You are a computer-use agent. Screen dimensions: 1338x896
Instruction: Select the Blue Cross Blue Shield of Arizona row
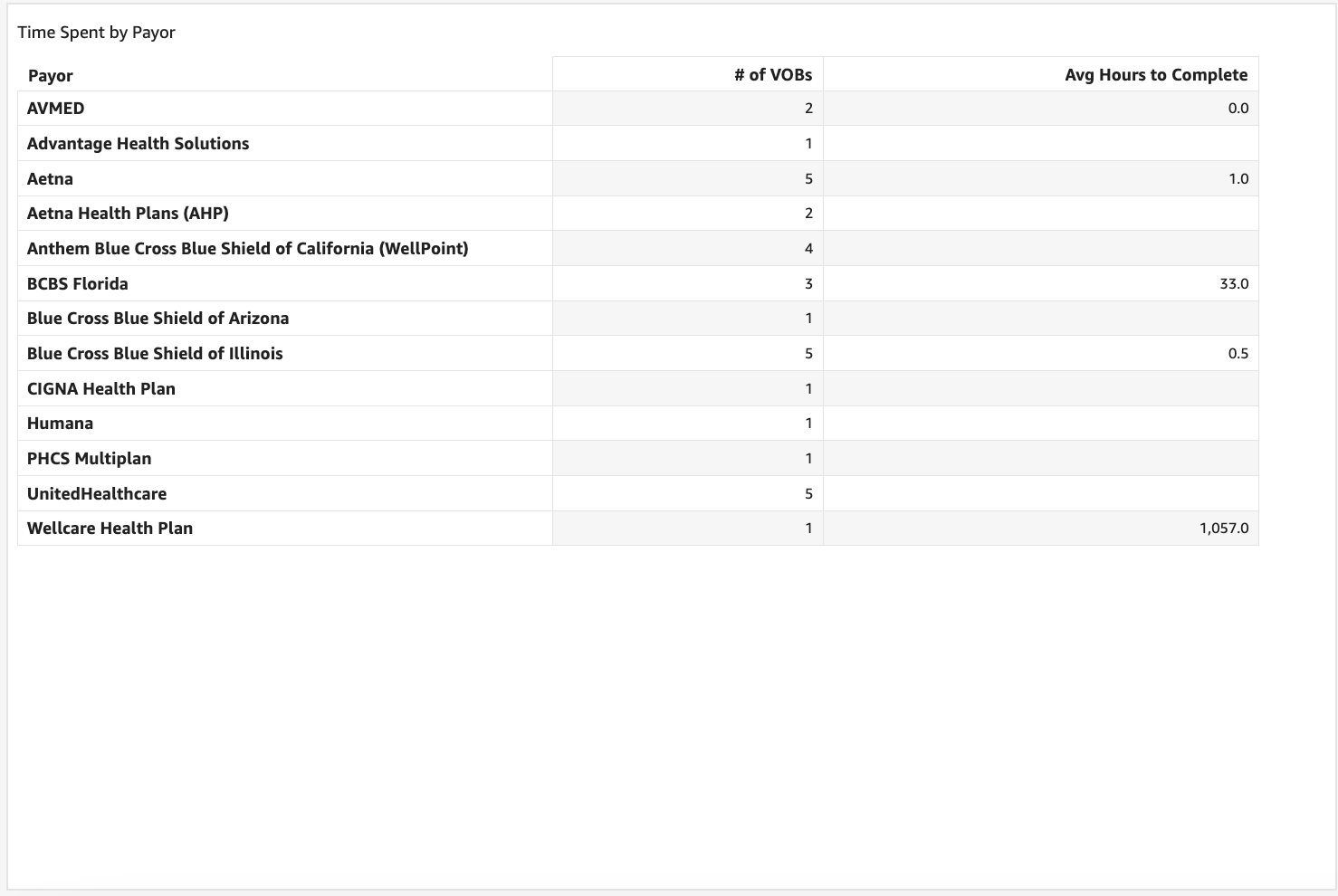(158, 319)
